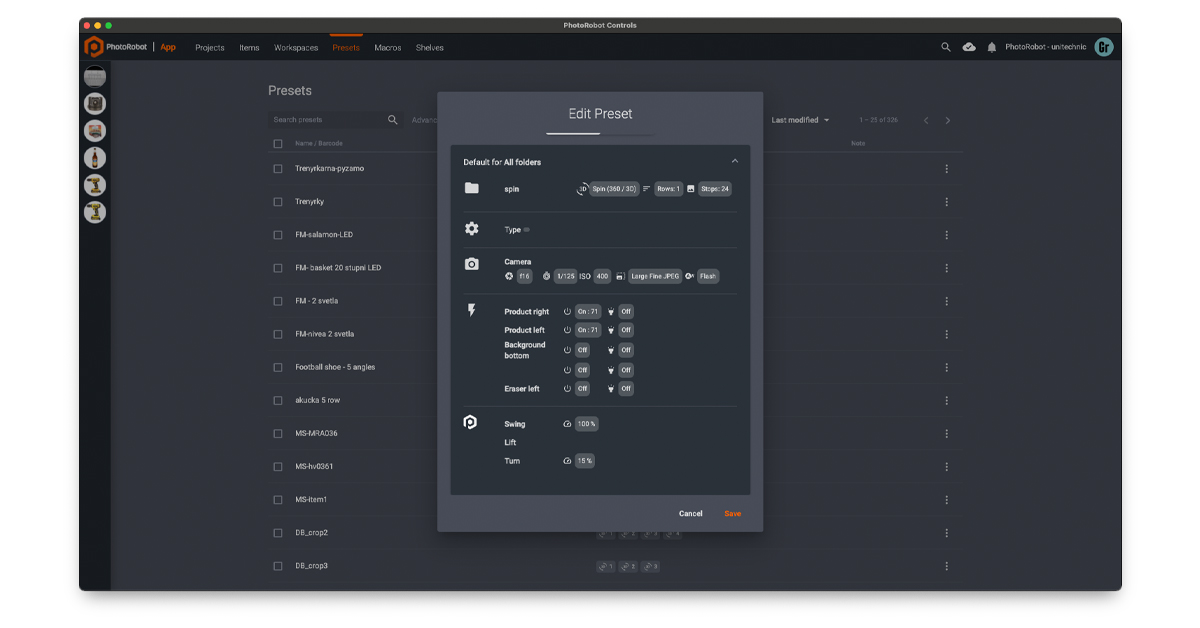
Task: Click the cloud sync icon in the toolbar
Action: point(969,46)
